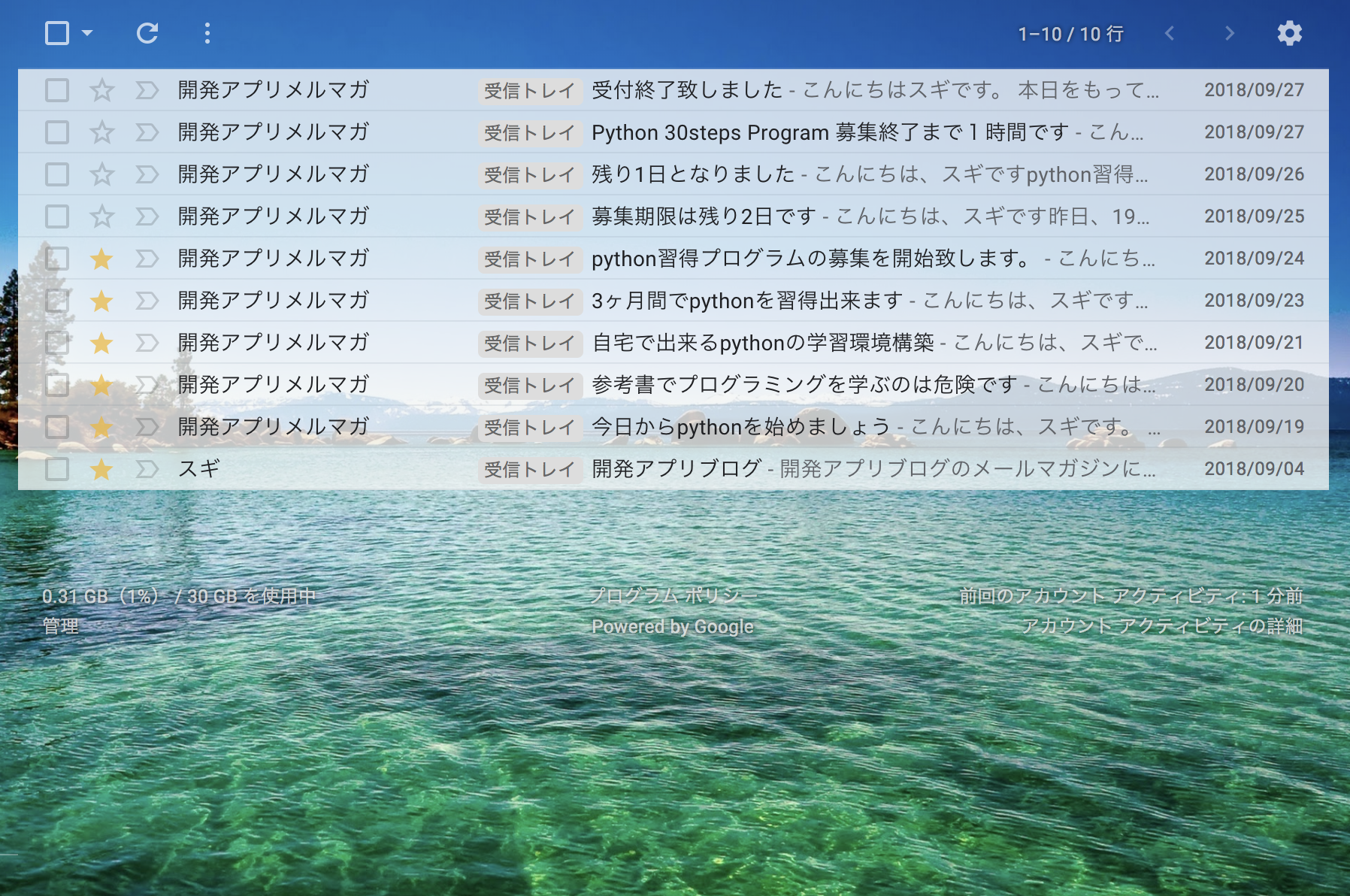Select the Python 30steps Program email checkbox
The image size is (1350, 896).
point(57,132)
